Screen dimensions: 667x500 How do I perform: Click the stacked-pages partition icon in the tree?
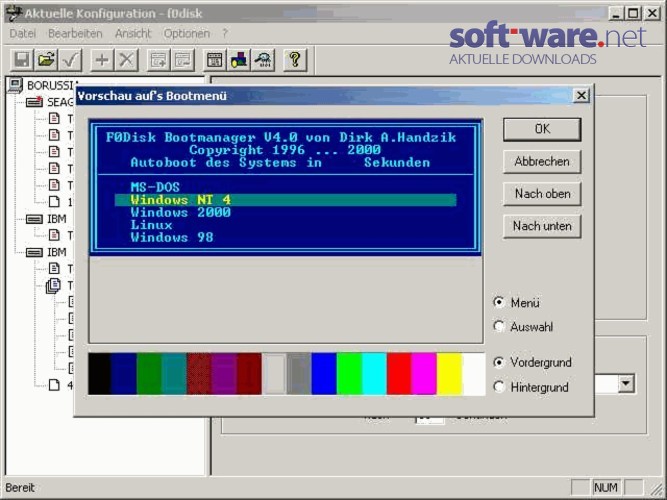click(x=53, y=286)
